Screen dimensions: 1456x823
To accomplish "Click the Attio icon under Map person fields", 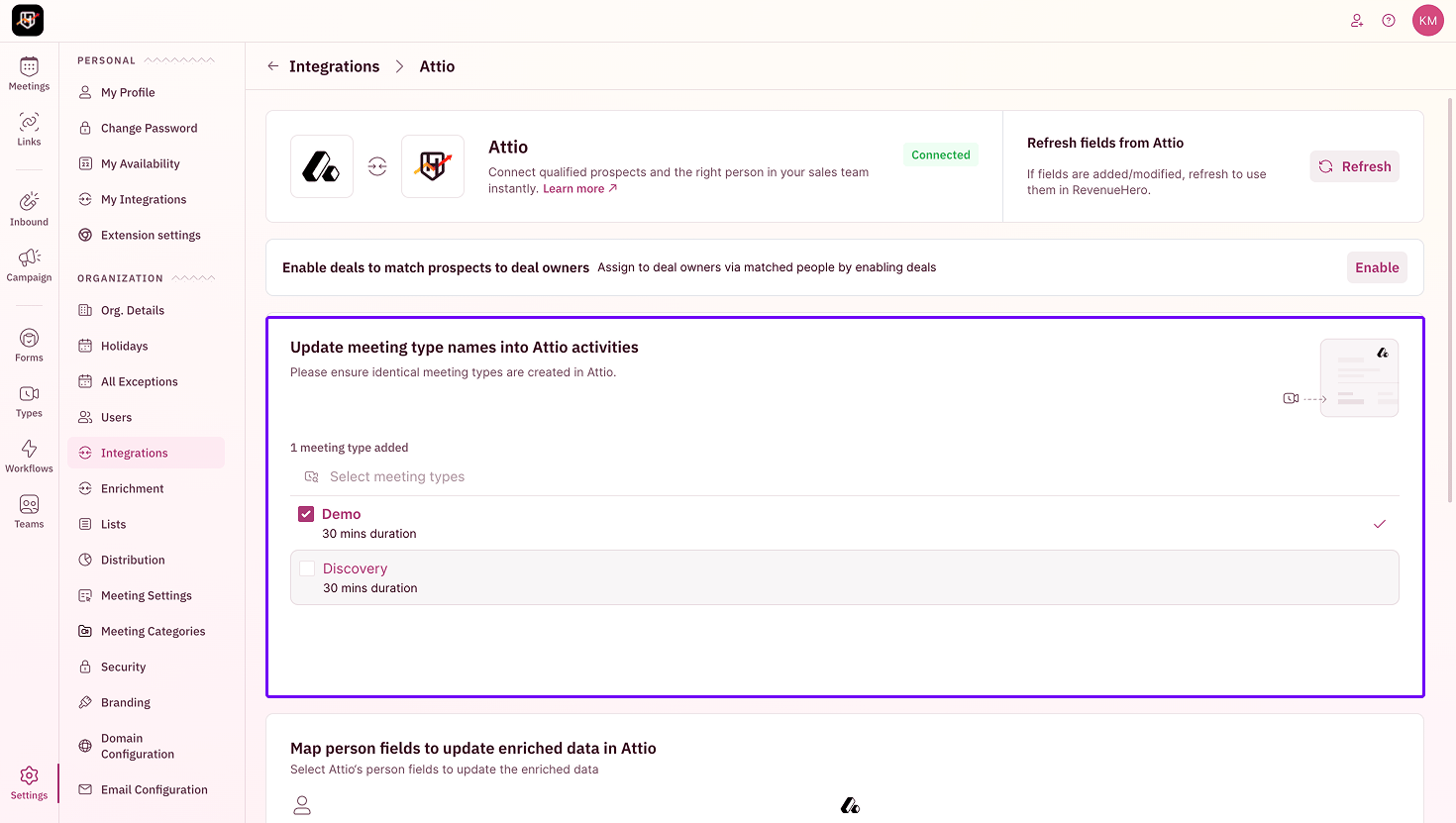I will click(850, 805).
